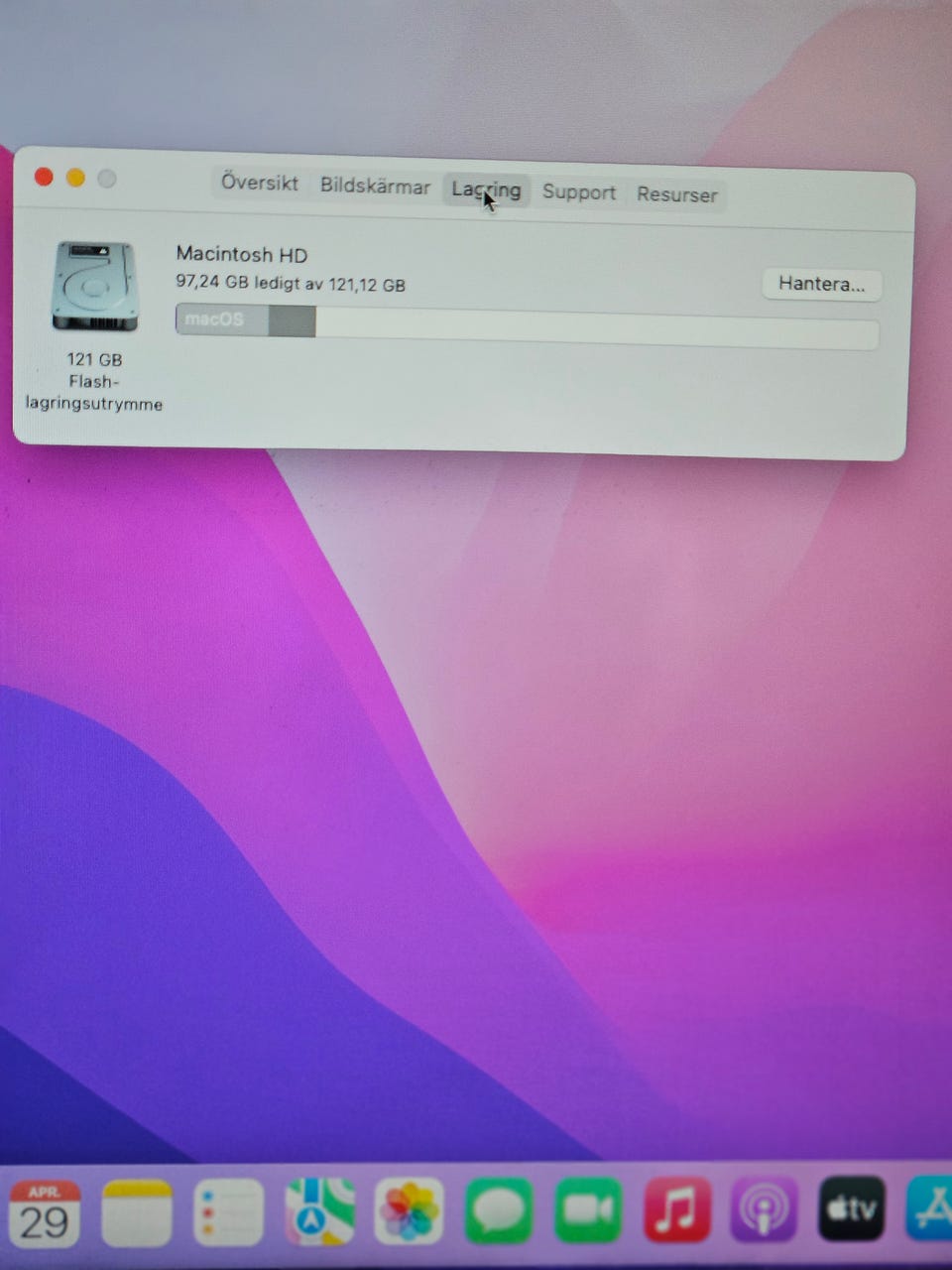Open Music app in the Dock
This screenshot has width=952, height=1270.
677,1209
